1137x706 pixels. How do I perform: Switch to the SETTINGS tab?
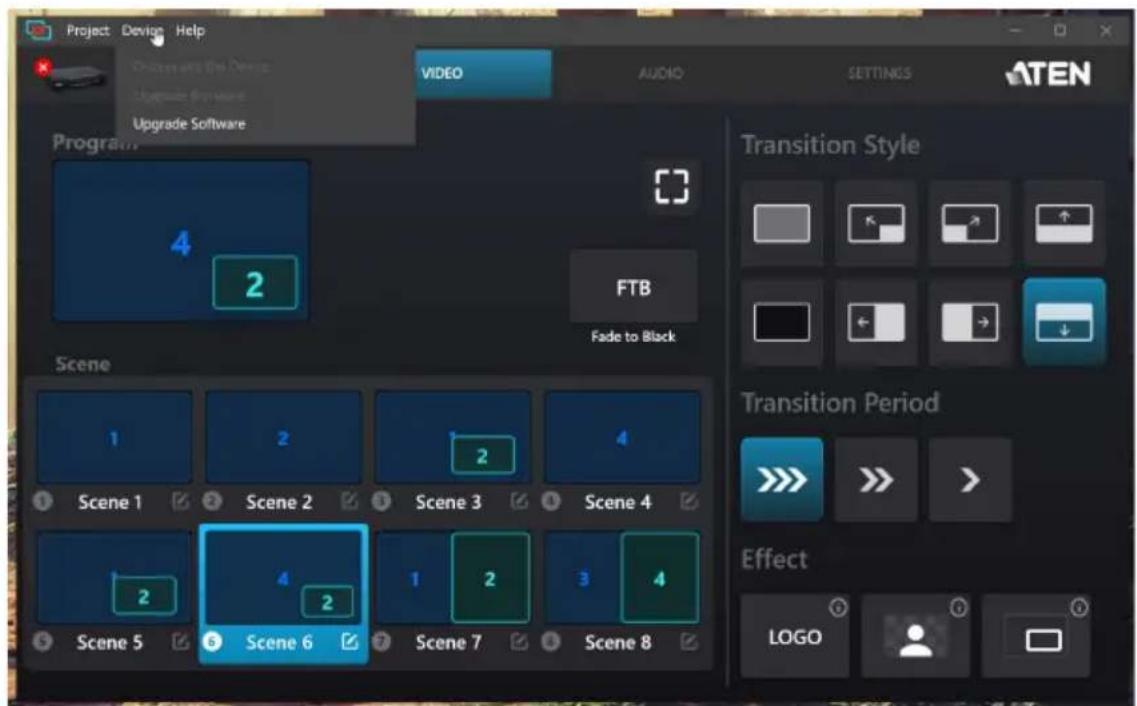click(880, 73)
